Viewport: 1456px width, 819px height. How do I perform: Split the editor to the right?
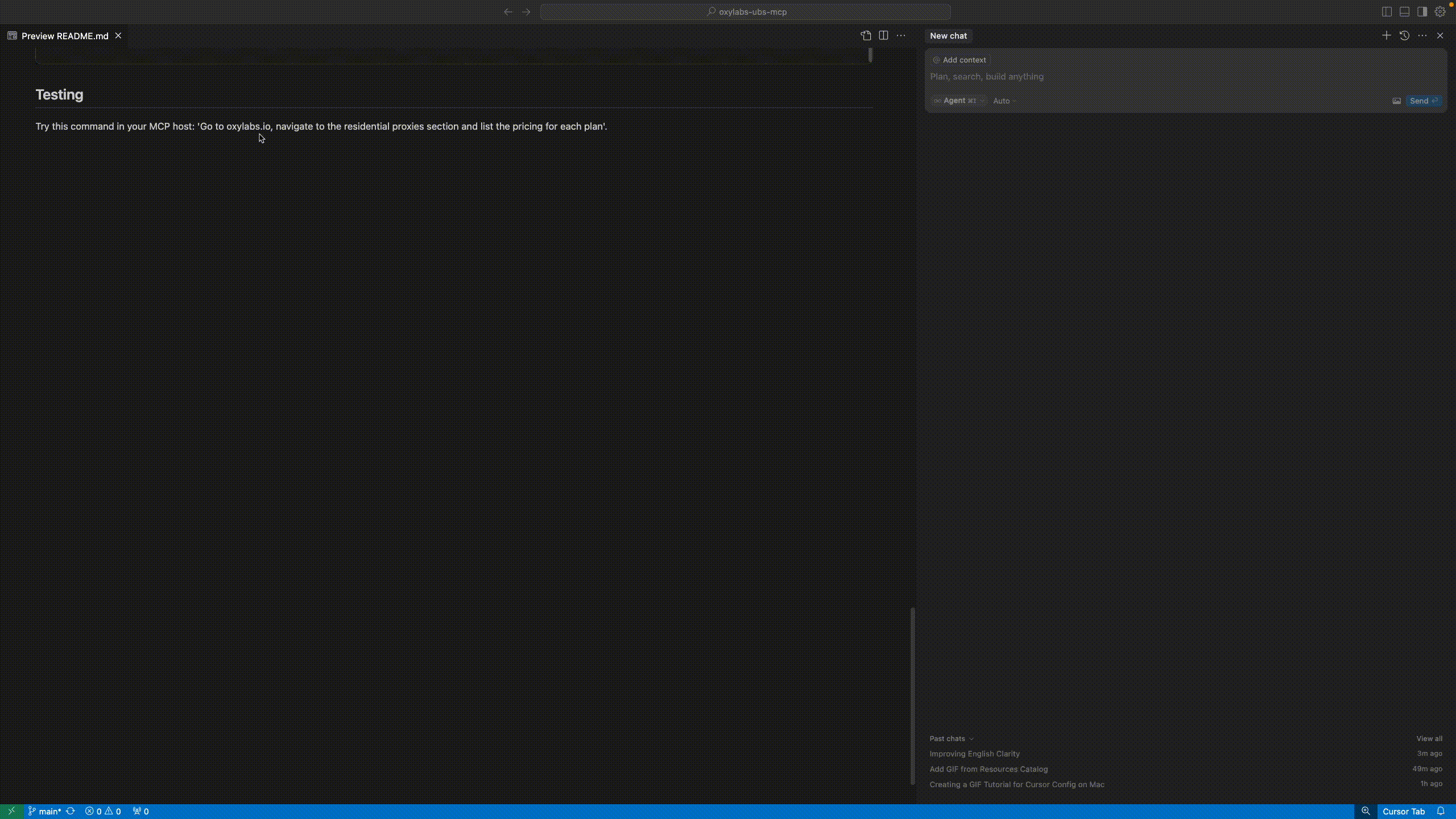tap(883, 35)
